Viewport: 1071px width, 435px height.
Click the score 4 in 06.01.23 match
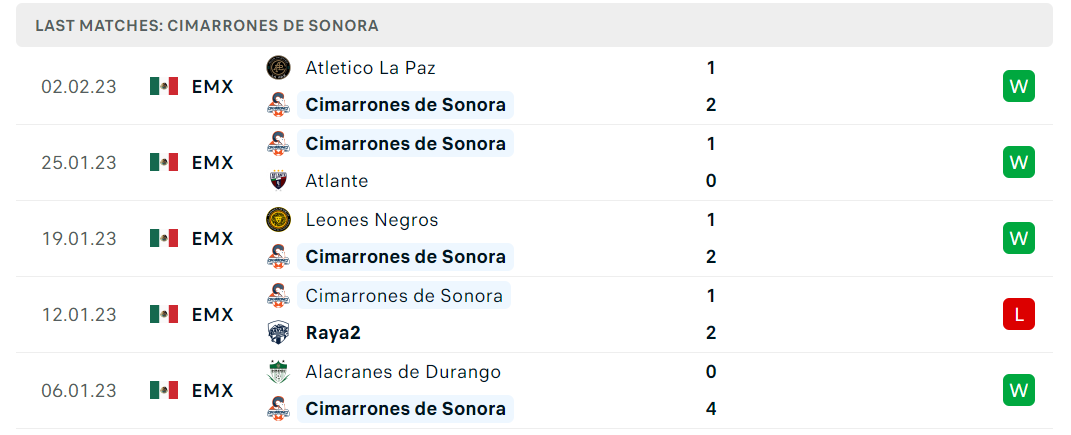[711, 409]
